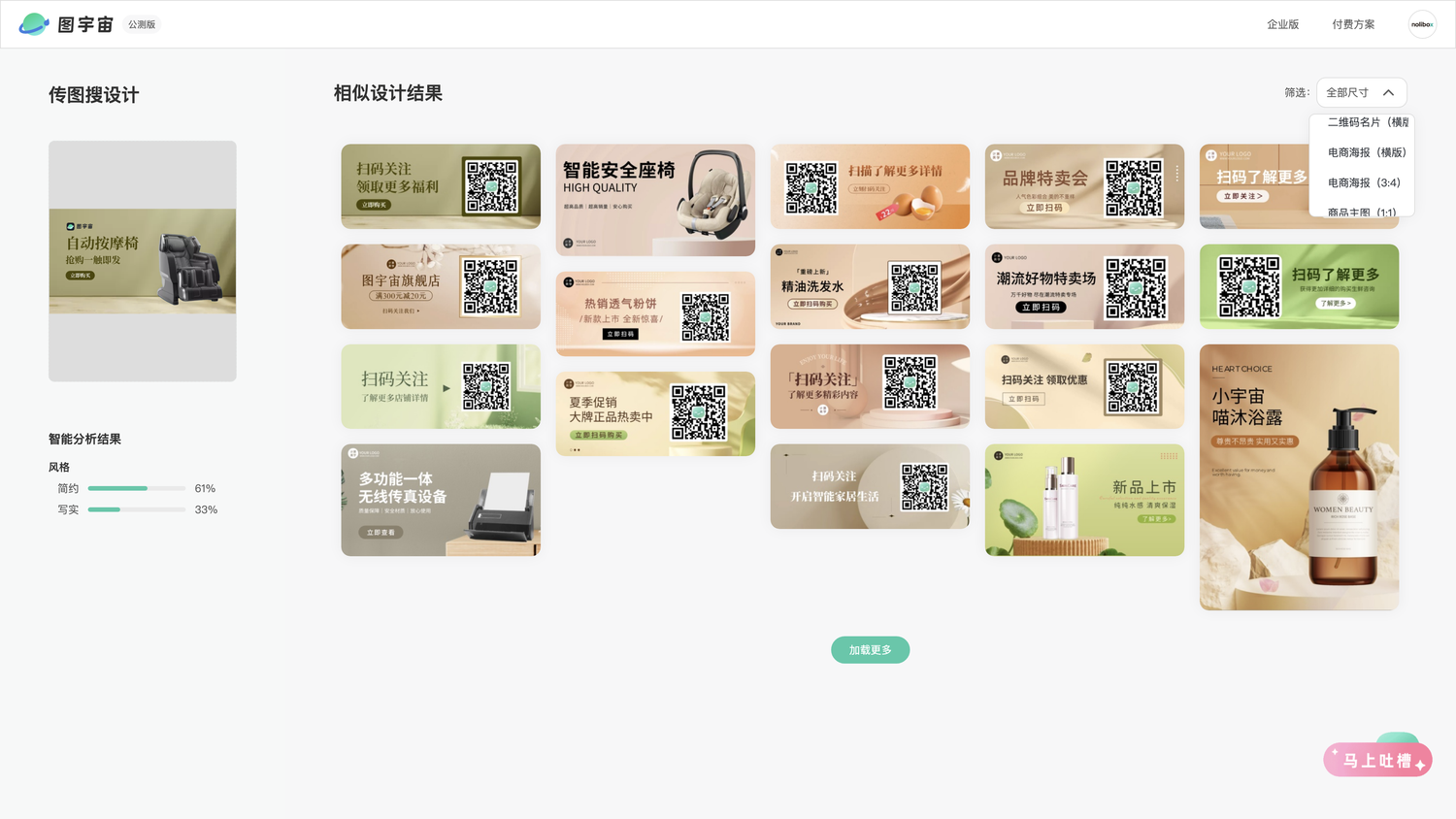Open the 精油洗发水 design card
The height and width of the screenshot is (819, 1456).
pos(870,286)
